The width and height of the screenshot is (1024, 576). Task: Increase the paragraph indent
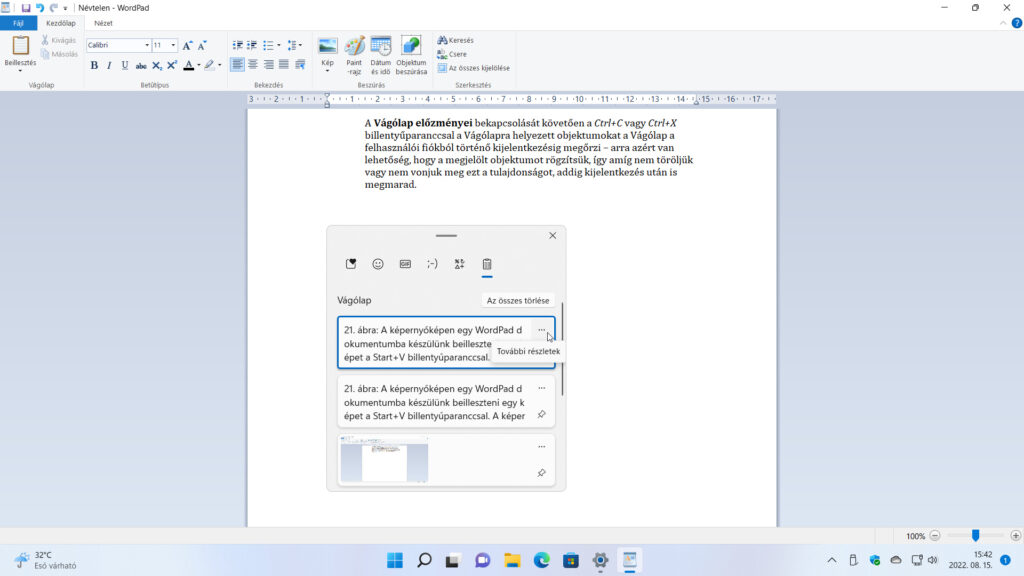tap(252, 45)
